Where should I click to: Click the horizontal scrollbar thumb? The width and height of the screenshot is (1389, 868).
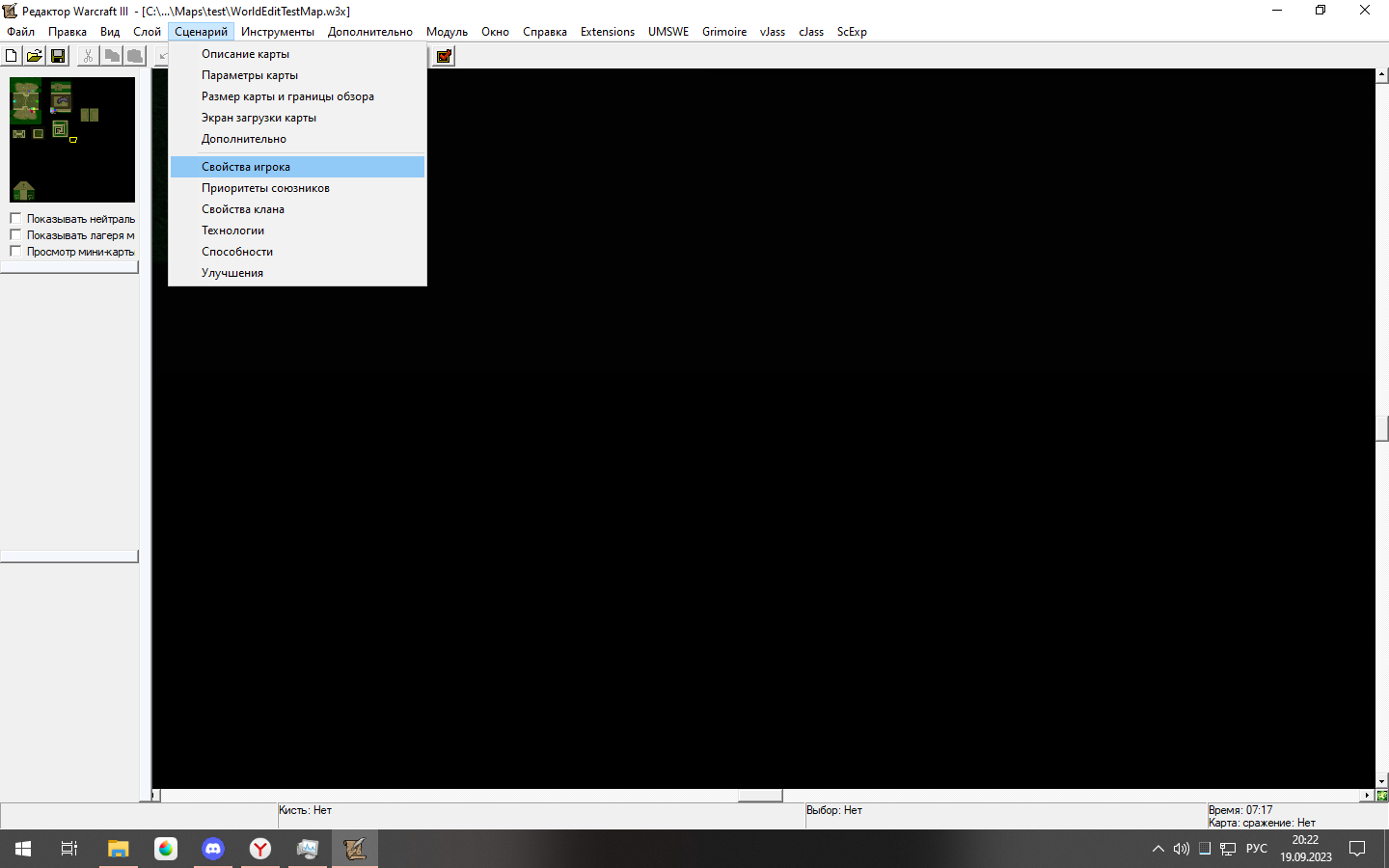(x=760, y=796)
